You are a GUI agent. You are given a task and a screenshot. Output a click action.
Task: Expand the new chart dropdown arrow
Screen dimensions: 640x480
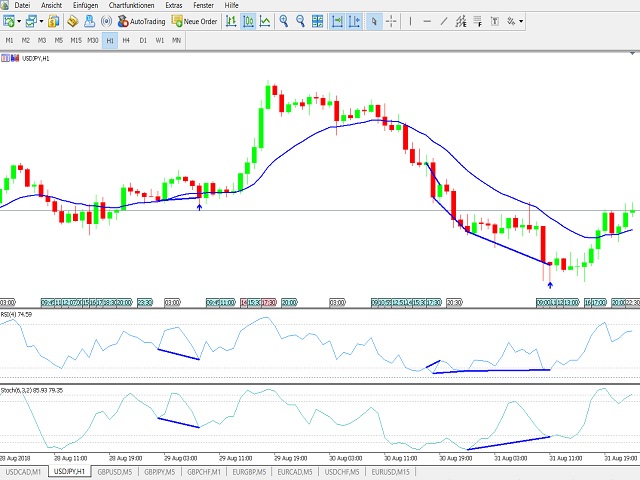(x=20, y=20)
